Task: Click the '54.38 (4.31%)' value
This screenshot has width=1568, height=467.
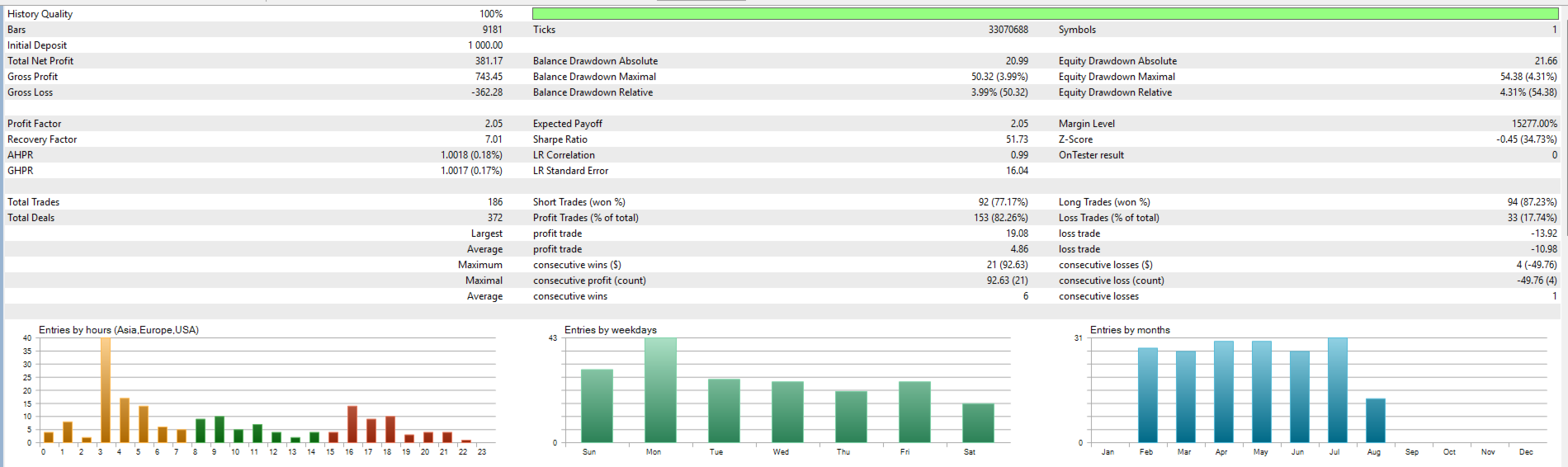Action: (x=1528, y=77)
